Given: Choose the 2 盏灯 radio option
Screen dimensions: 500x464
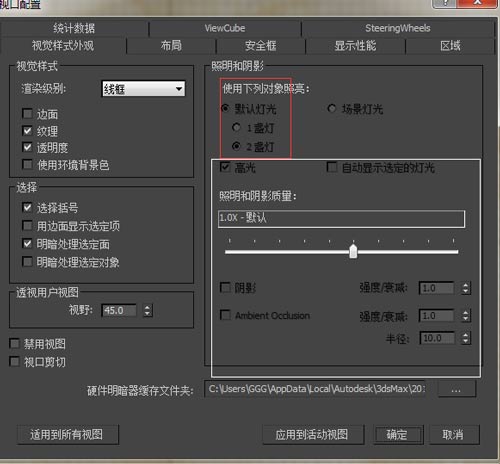Looking at the screenshot, I should tap(236, 146).
